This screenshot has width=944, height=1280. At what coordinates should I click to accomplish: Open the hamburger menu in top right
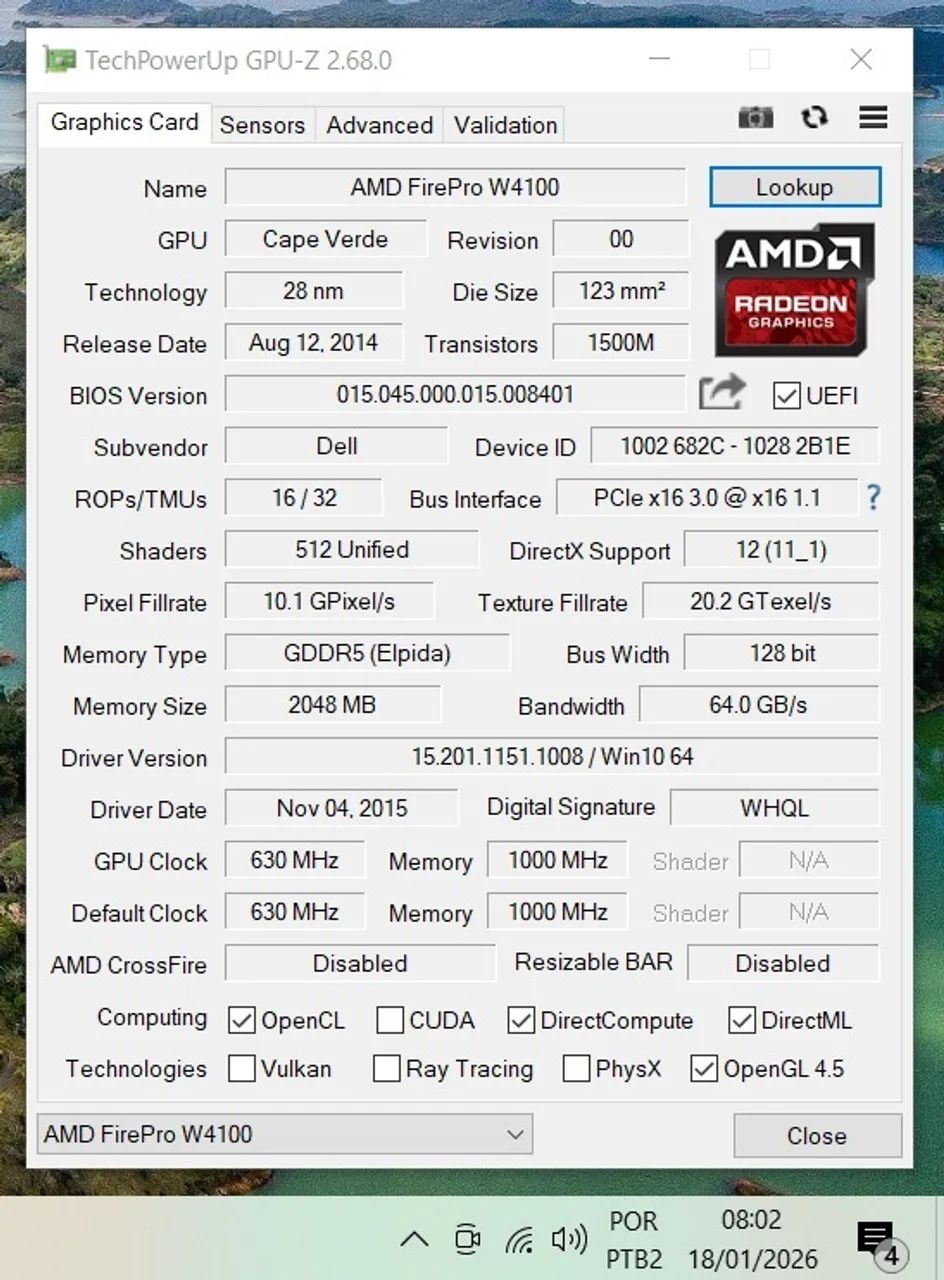click(x=873, y=118)
